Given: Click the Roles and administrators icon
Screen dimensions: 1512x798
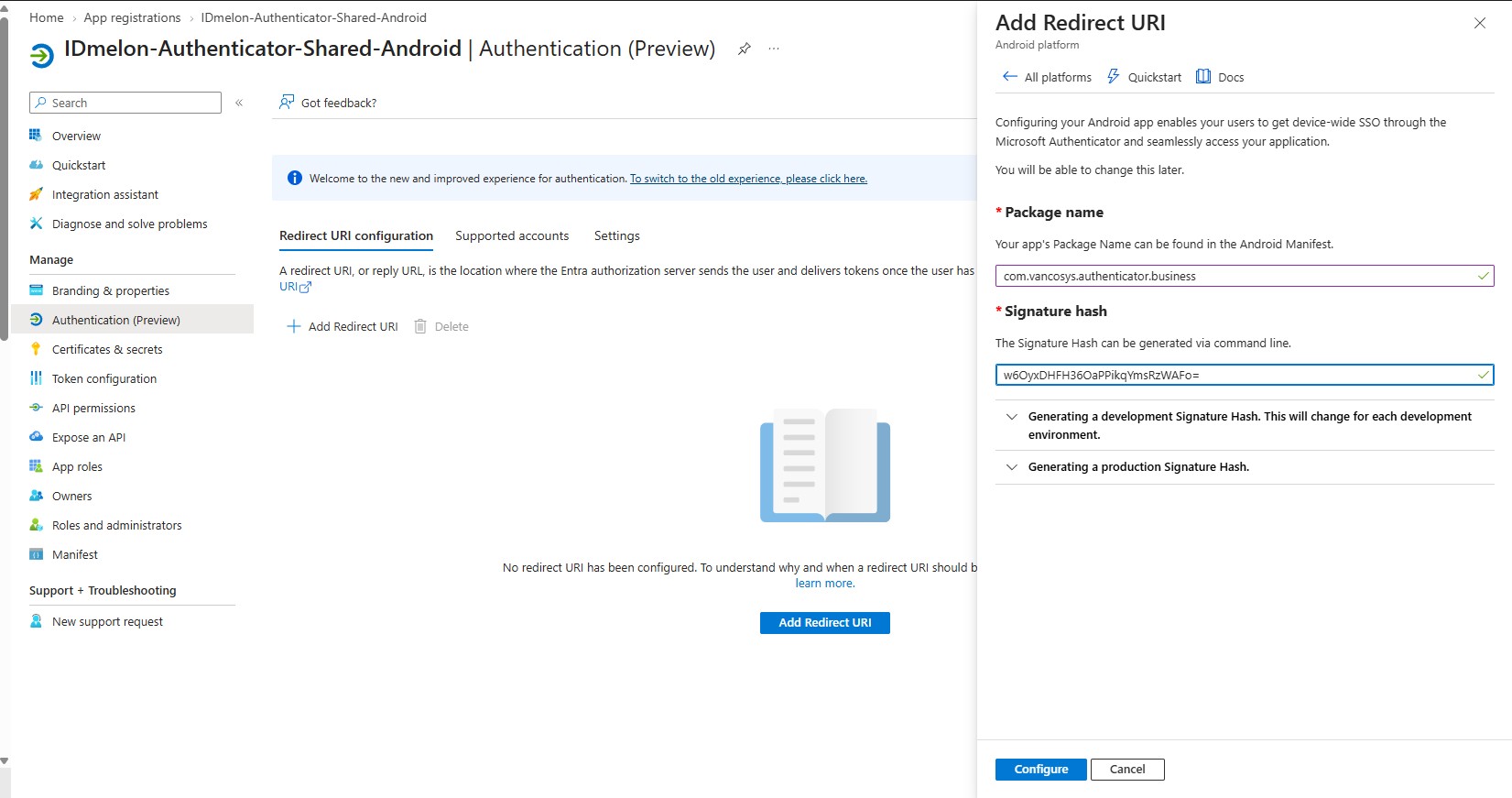Looking at the screenshot, I should [x=36, y=525].
